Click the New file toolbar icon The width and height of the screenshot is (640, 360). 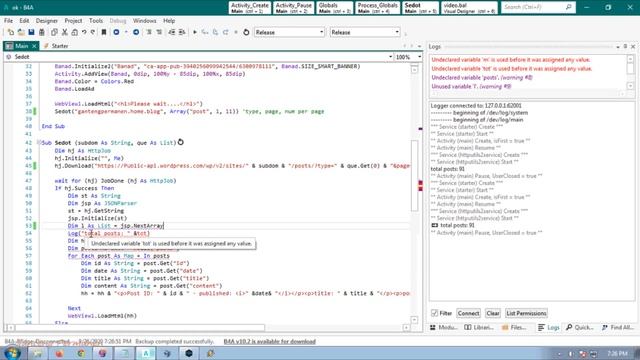pyautogui.click(x=11, y=32)
